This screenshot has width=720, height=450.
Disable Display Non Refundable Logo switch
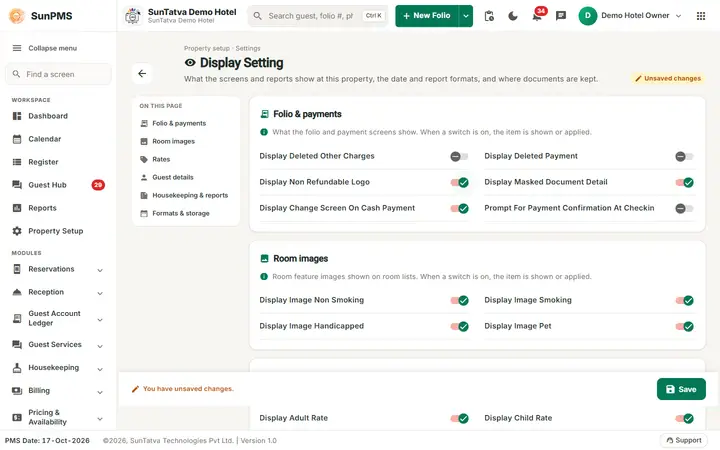[459, 182]
